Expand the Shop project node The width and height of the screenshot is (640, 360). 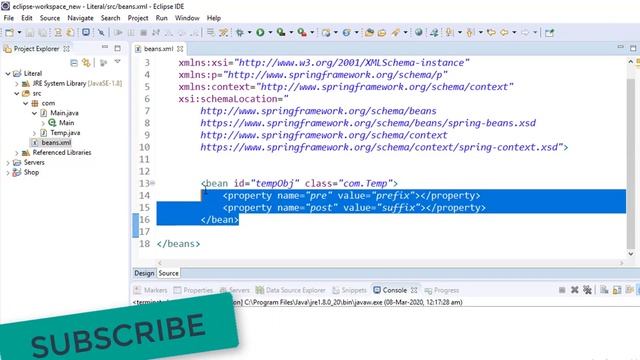coord(8,173)
